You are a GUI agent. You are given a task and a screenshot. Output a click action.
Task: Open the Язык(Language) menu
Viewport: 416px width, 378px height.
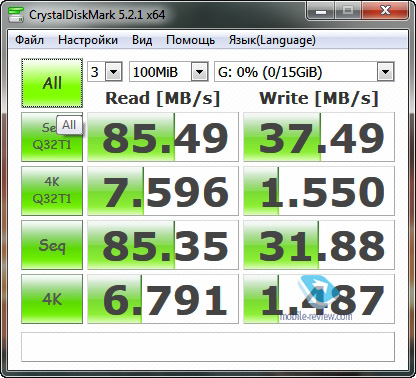[272, 40]
